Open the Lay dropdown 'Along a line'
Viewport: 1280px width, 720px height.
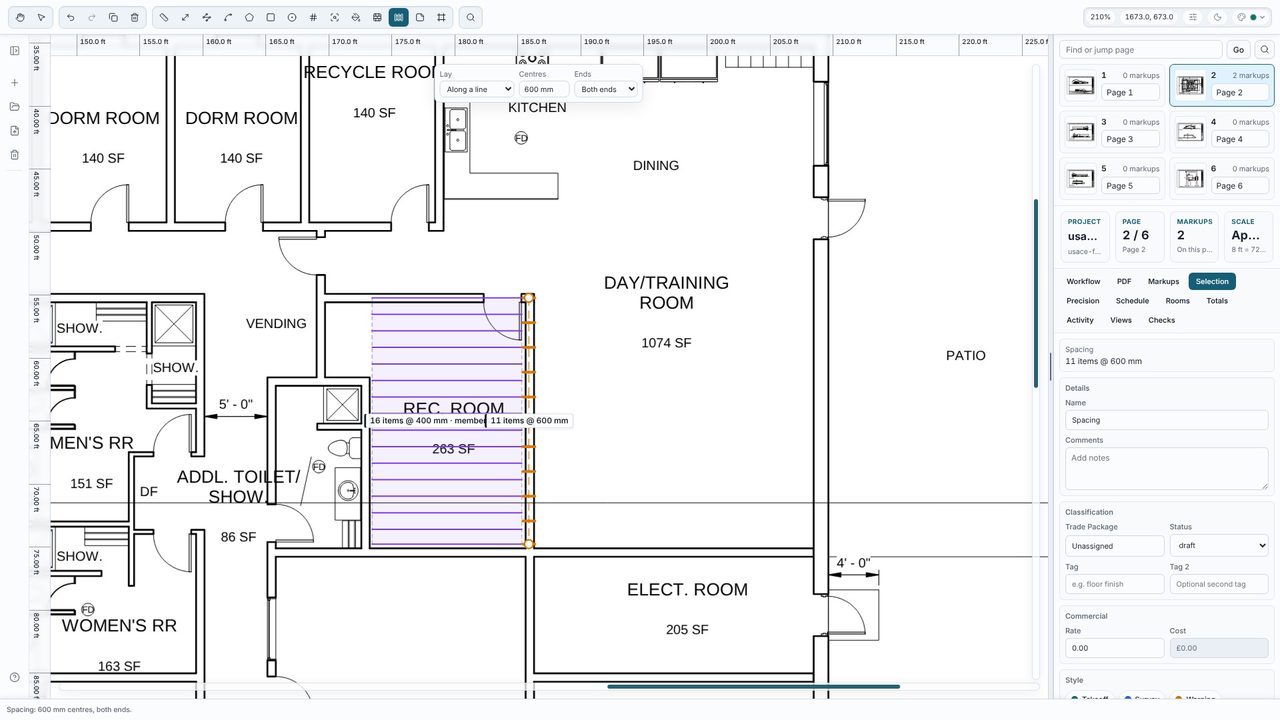pos(476,89)
